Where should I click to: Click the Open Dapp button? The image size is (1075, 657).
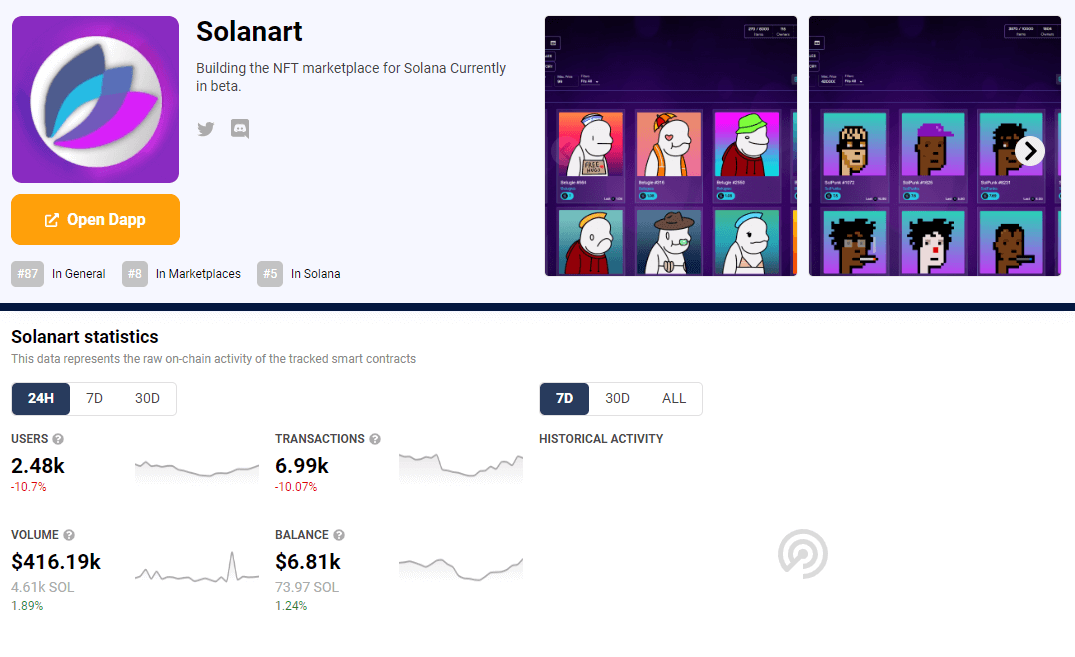click(x=95, y=219)
